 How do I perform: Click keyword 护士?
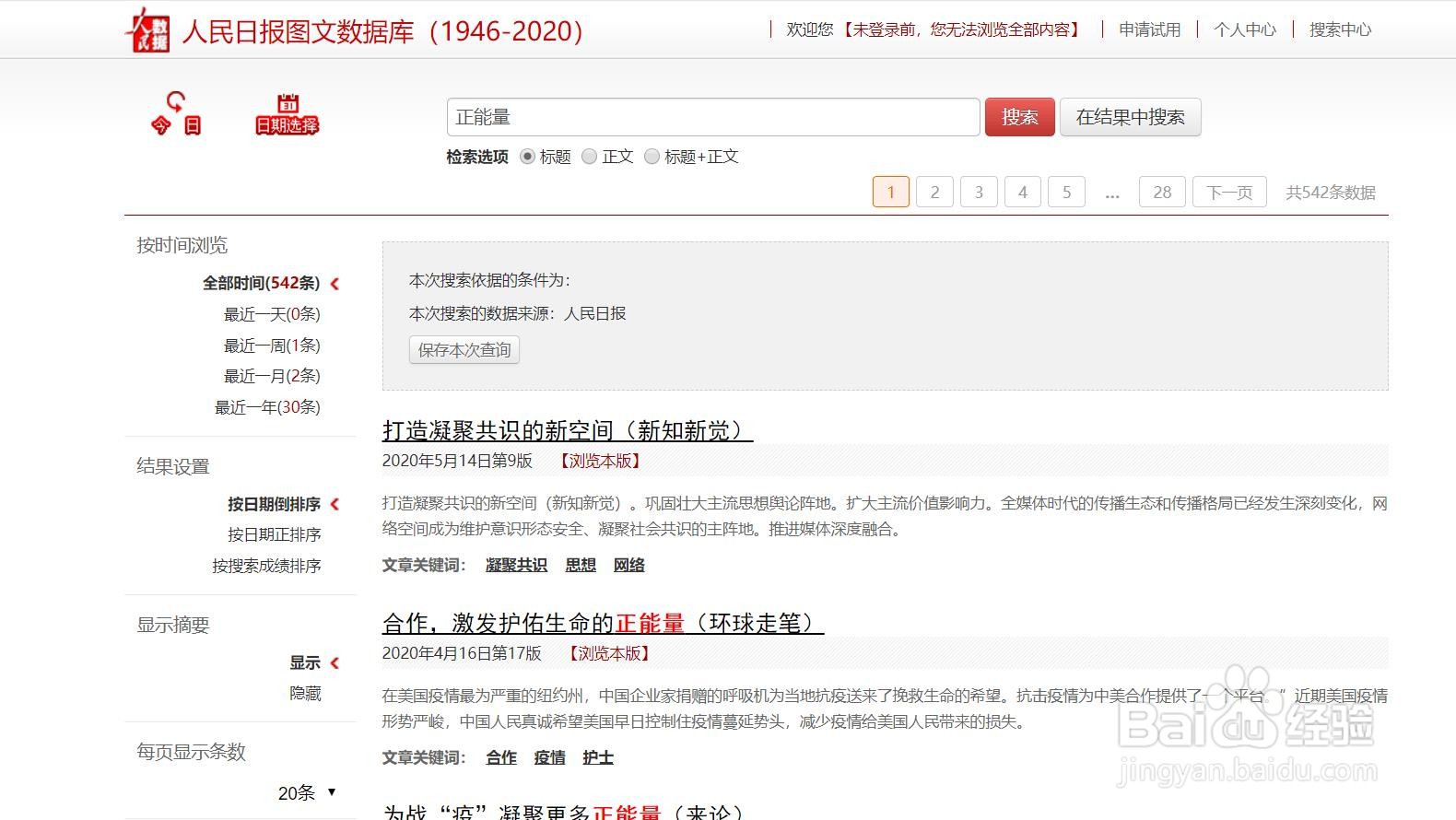[x=598, y=757]
